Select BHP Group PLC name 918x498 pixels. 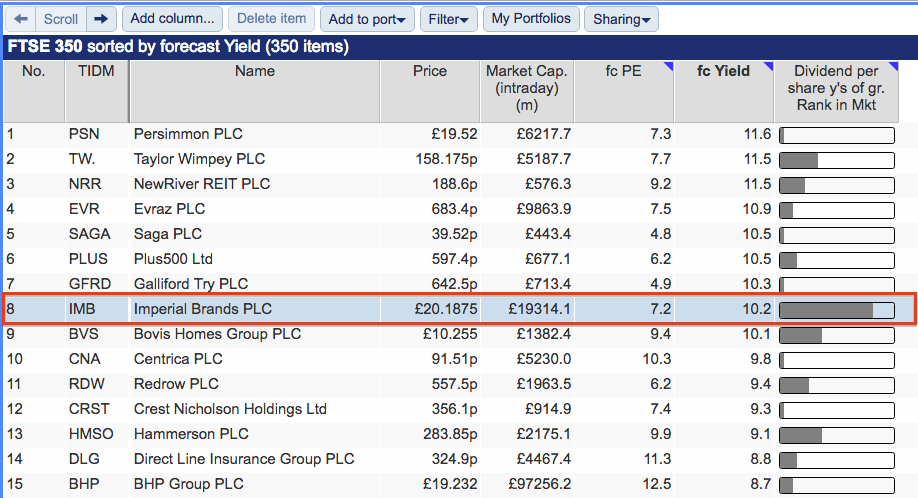tap(189, 485)
